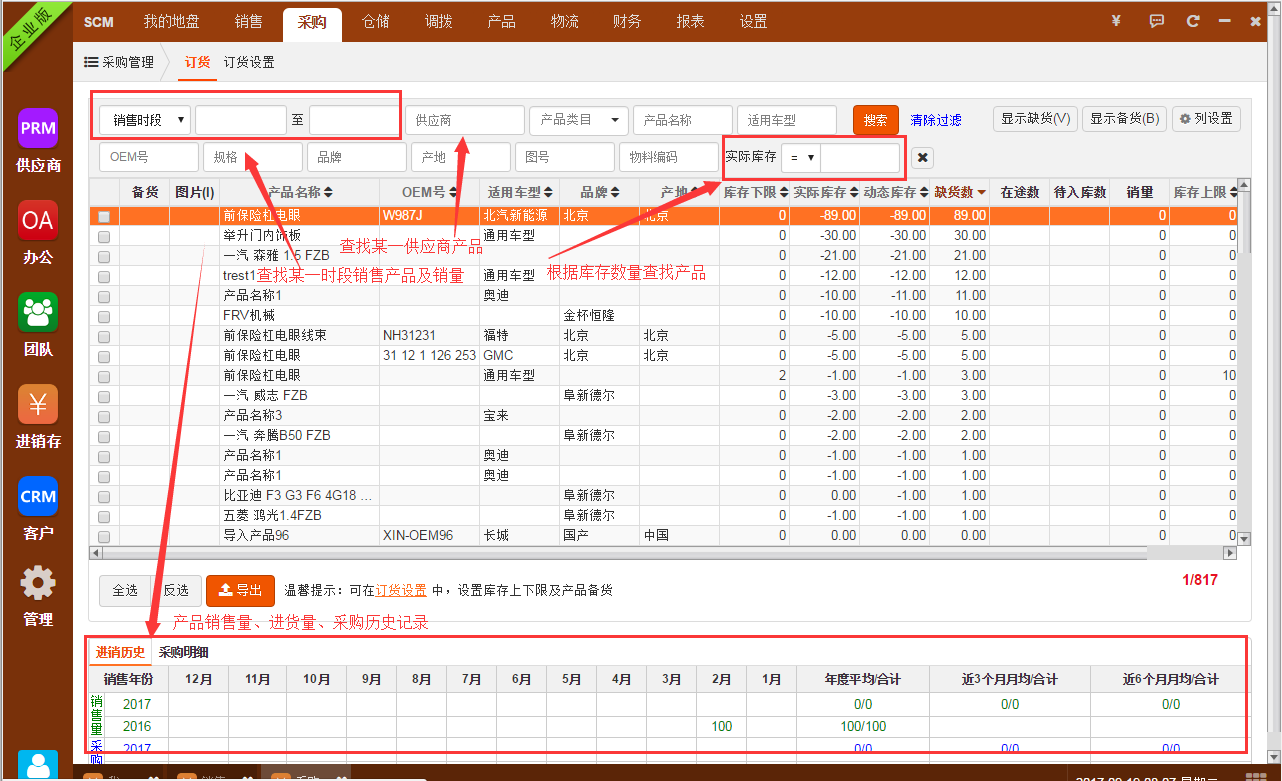Click the chat message icon in top bar

[1157, 21]
